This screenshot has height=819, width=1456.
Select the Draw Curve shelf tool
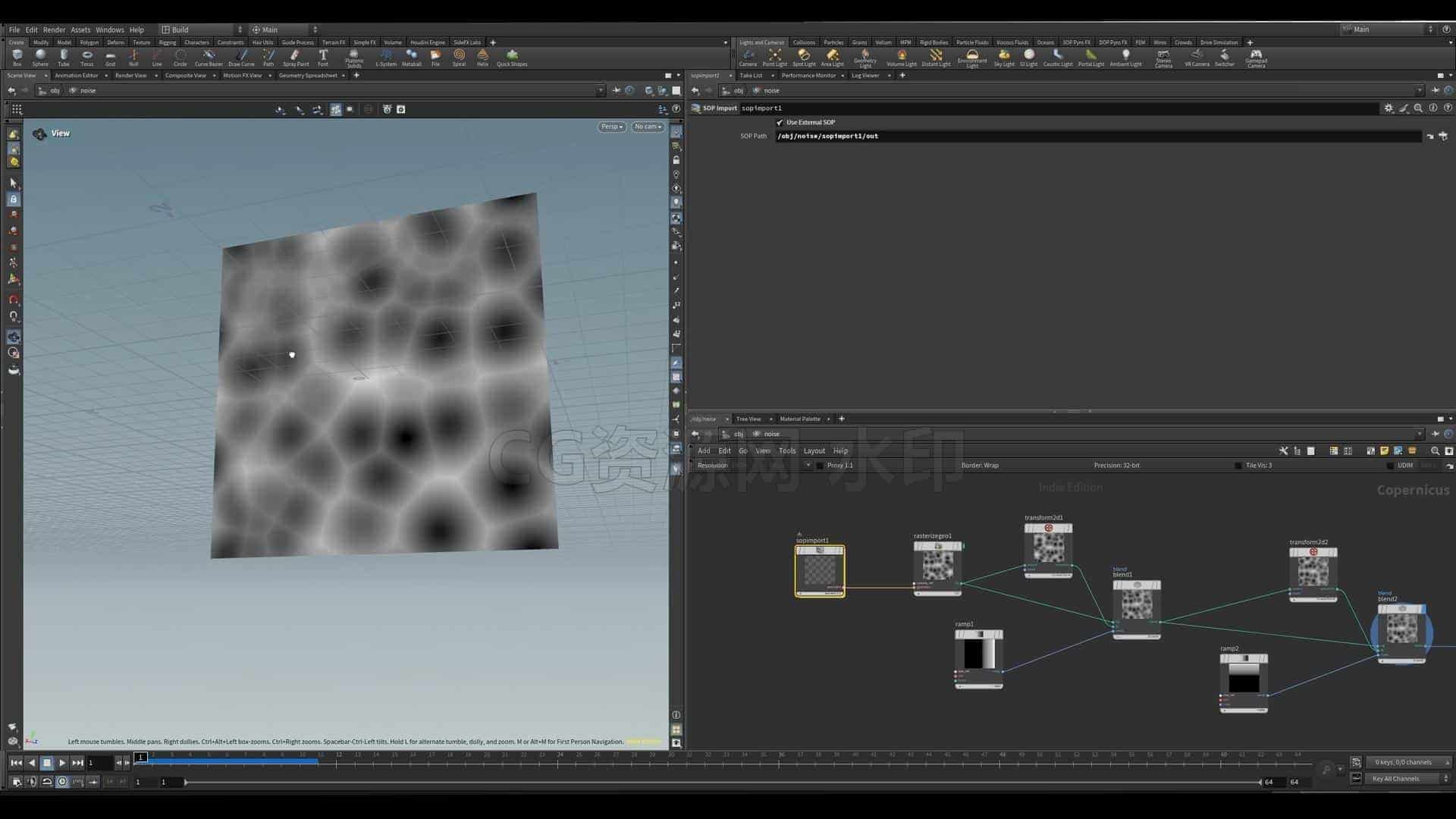(x=241, y=58)
